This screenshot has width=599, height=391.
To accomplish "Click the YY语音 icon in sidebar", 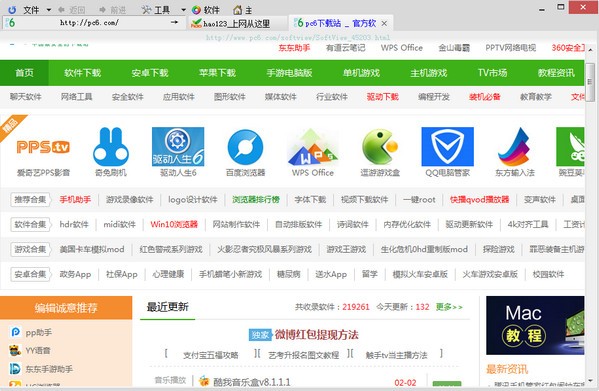I will pyautogui.click(x=15, y=350).
